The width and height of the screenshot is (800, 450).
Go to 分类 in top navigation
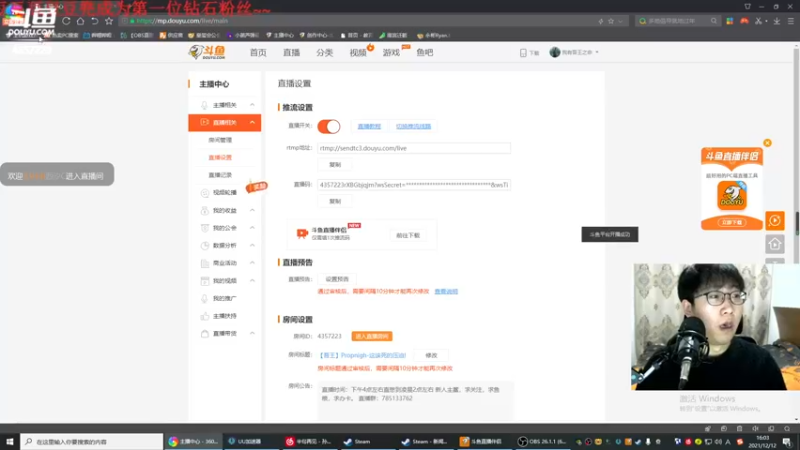[324, 53]
